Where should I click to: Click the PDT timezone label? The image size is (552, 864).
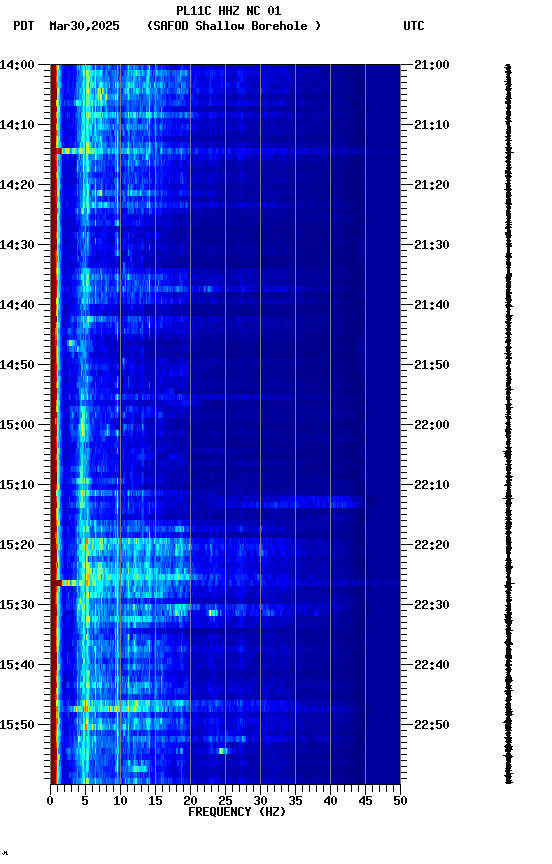click(x=24, y=26)
